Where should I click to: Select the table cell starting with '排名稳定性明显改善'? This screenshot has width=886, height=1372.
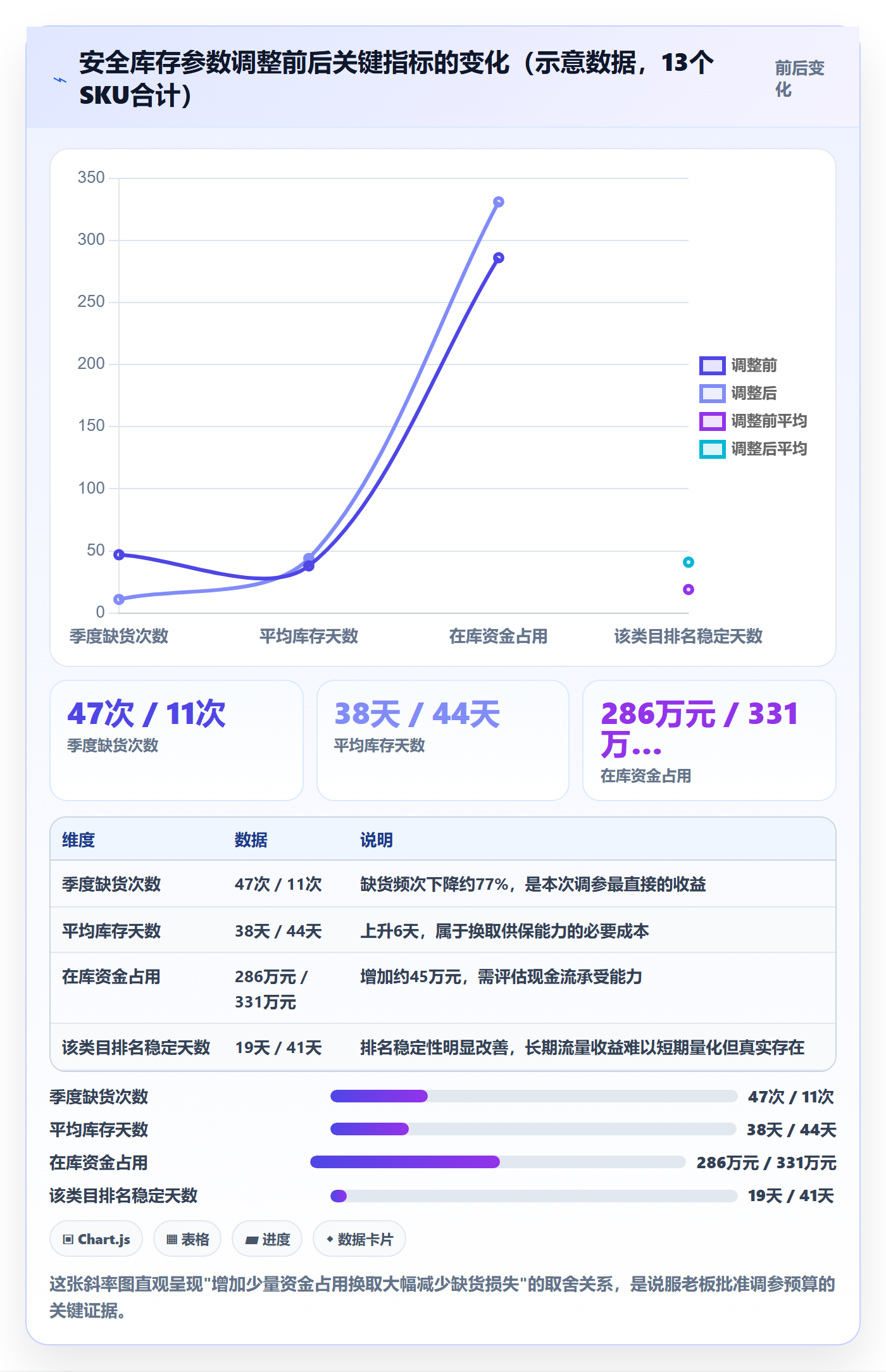(582, 1047)
